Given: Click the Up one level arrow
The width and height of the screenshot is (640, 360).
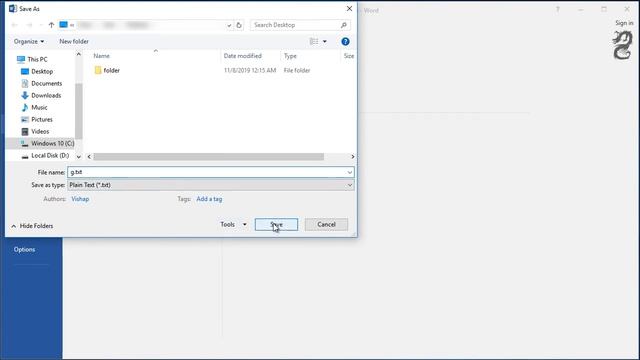Looking at the screenshot, I should [x=51, y=25].
